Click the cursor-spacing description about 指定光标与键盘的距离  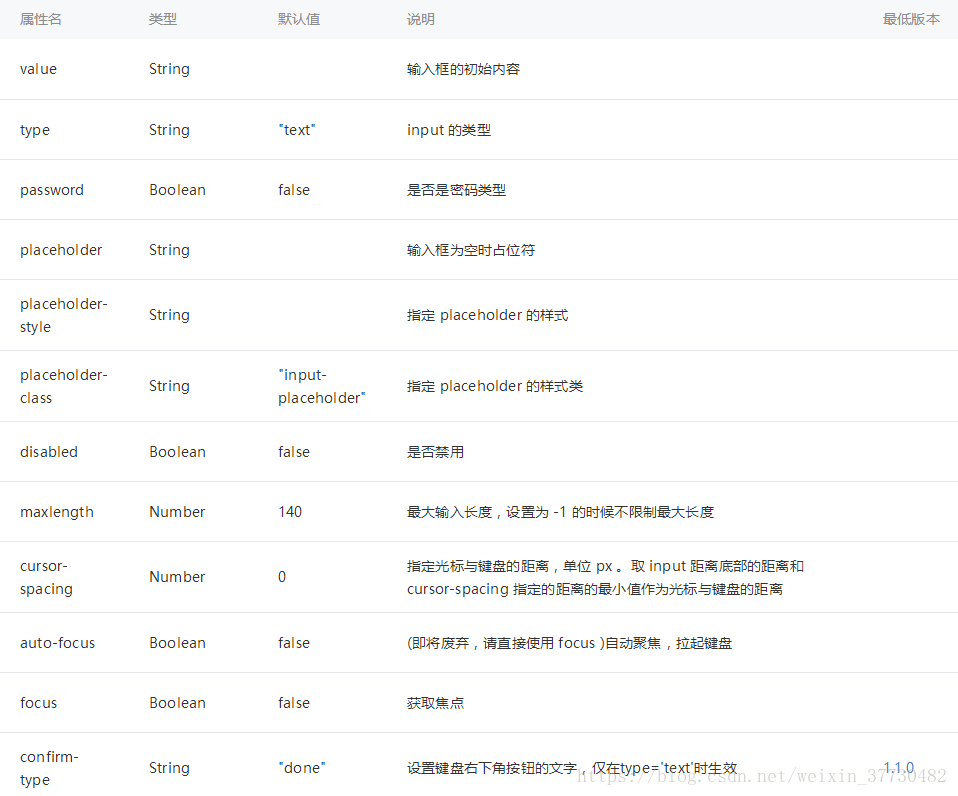pos(605,577)
